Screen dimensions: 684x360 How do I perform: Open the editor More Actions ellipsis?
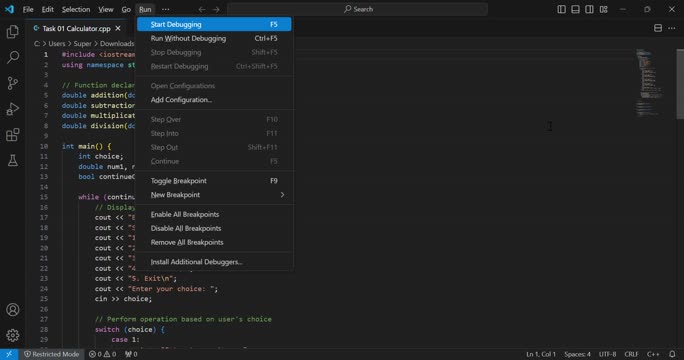click(671, 28)
